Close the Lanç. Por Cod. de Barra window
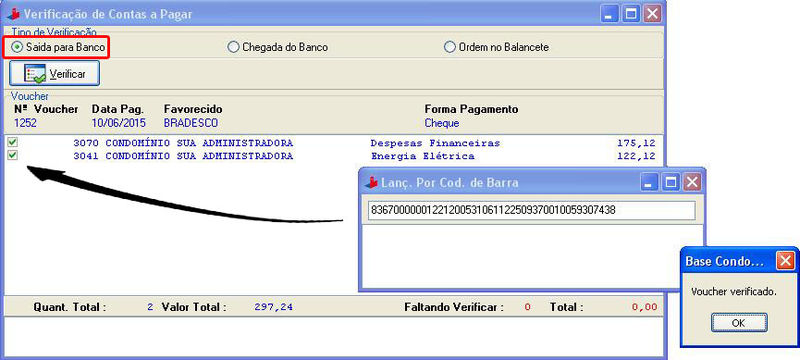 [692, 182]
